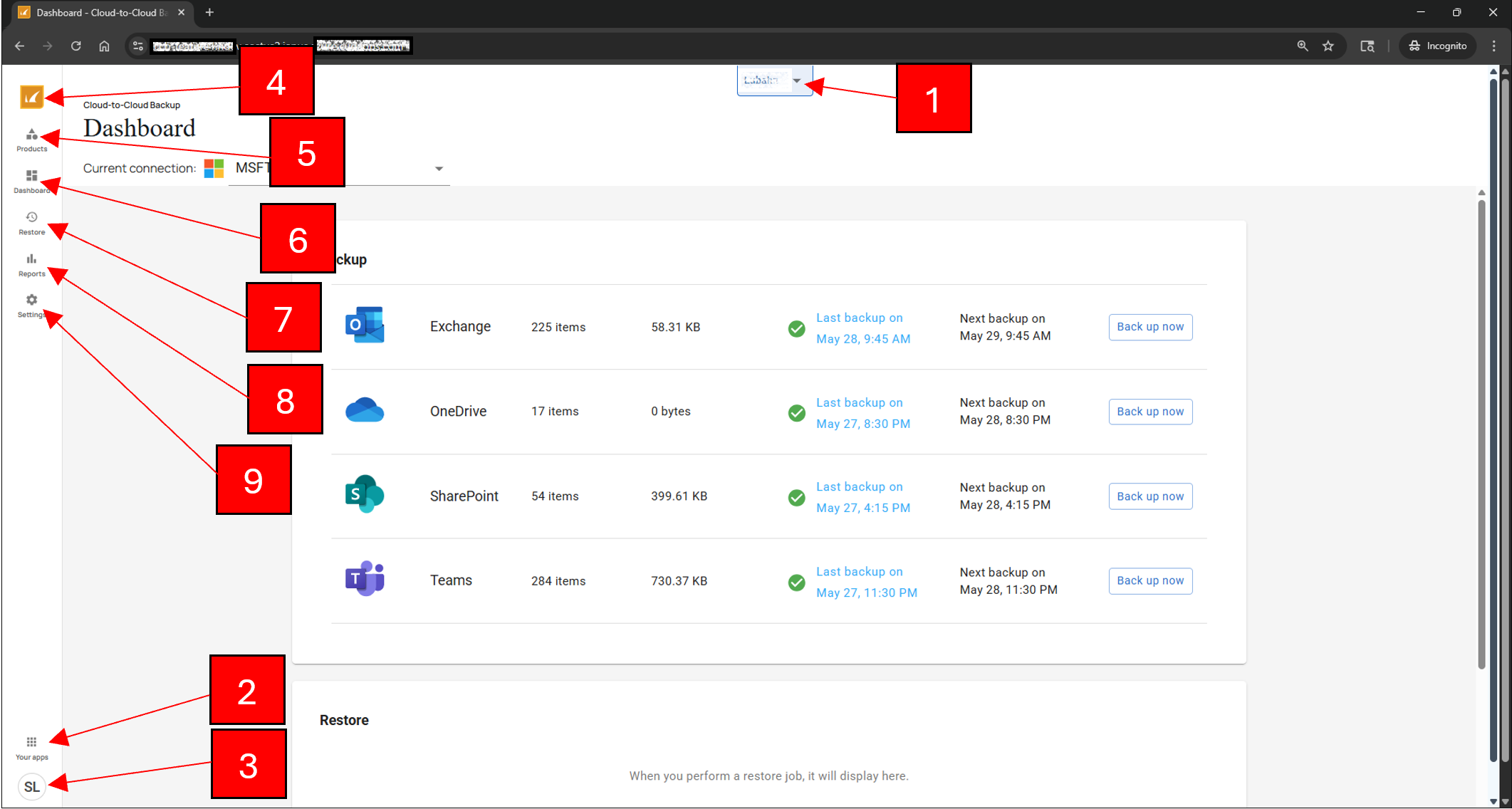Image resolution: width=1512 pixels, height=809 pixels.
Task: Click the Restore section heading
Action: pyautogui.click(x=344, y=720)
